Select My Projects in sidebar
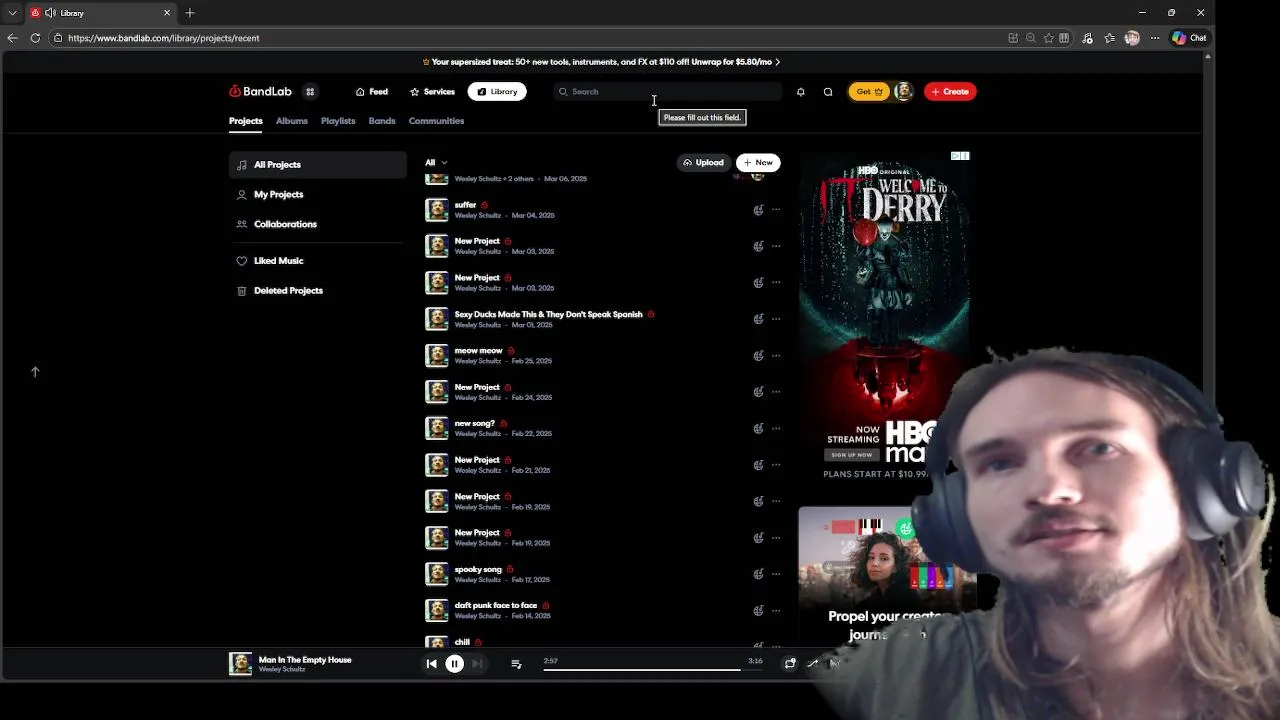The image size is (1280, 720). pos(318,194)
